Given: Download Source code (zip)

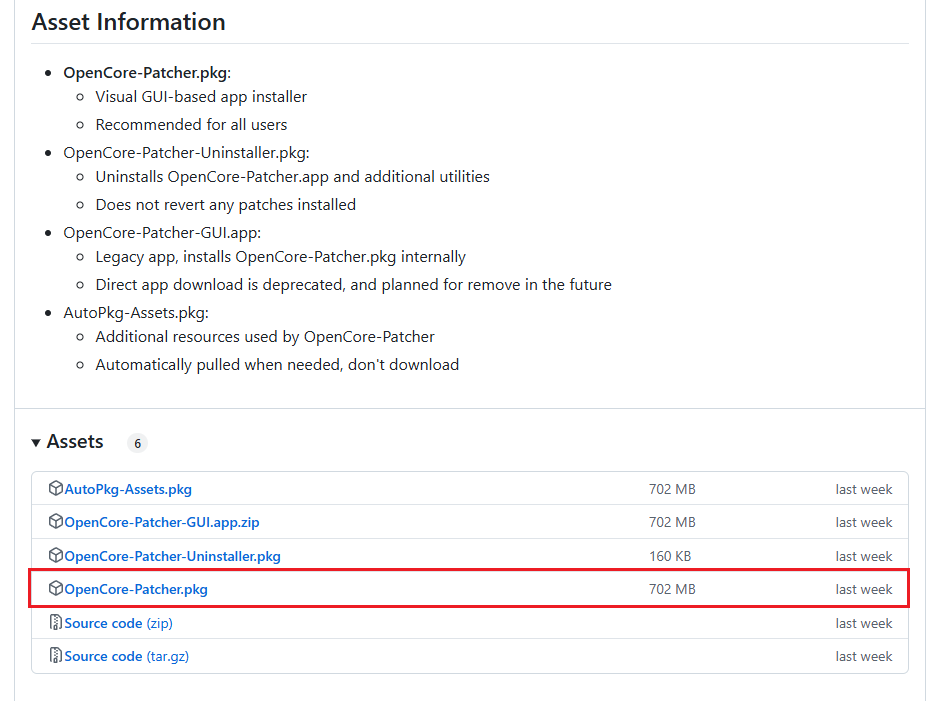Looking at the screenshot, I should click(x=118, y=623).
